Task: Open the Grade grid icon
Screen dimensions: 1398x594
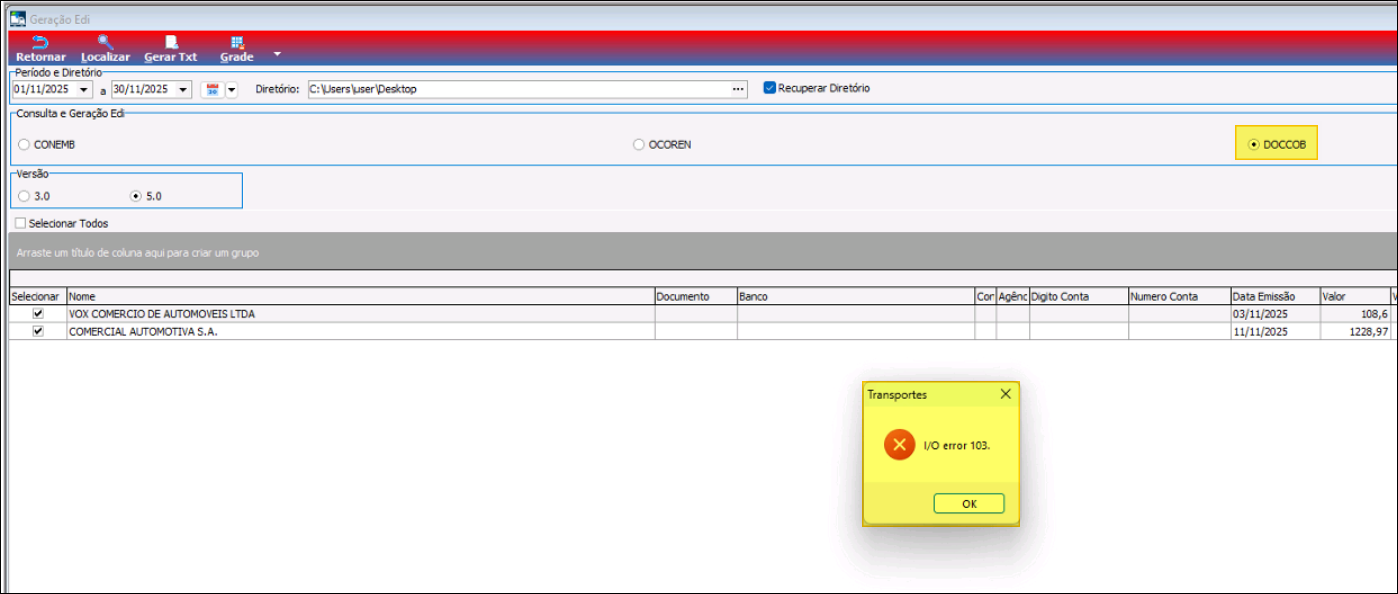Action: coord(237,42)
